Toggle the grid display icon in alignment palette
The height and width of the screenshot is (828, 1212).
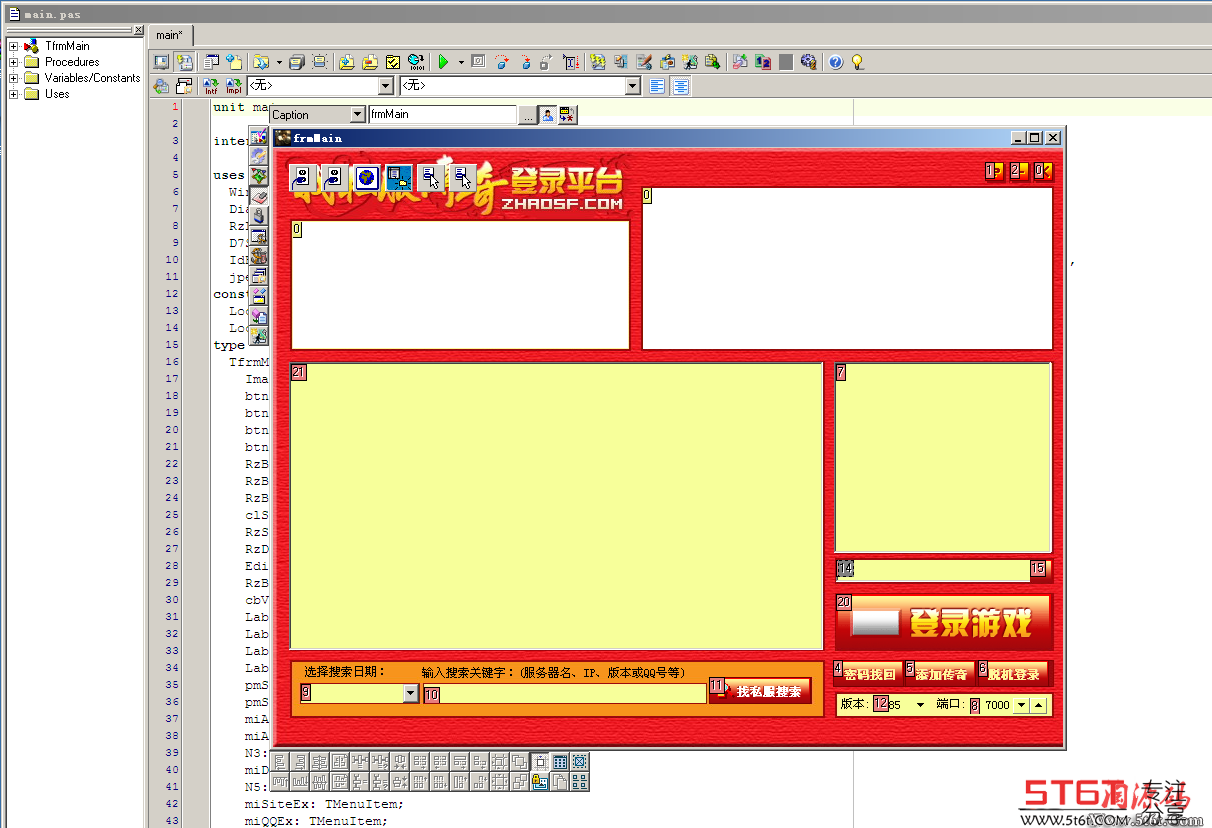coord(560,762)
